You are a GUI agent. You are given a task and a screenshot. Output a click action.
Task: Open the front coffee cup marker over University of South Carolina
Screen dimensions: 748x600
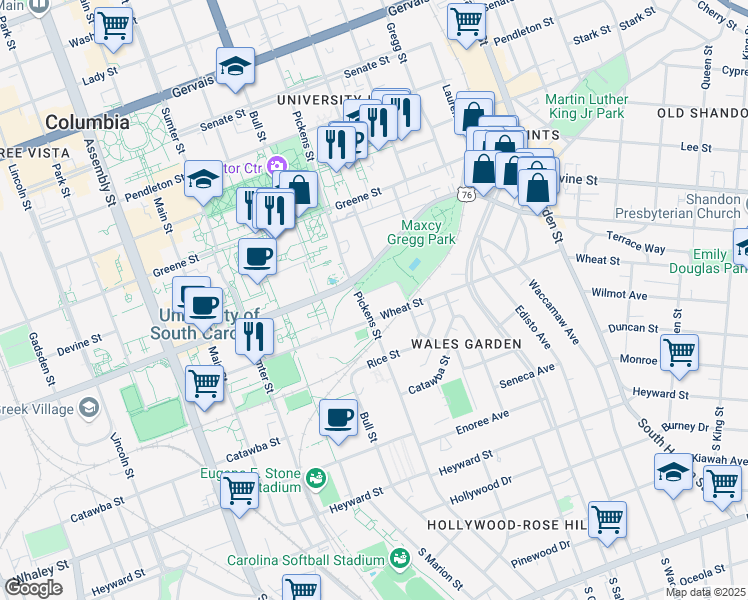(x=203, y=307)
